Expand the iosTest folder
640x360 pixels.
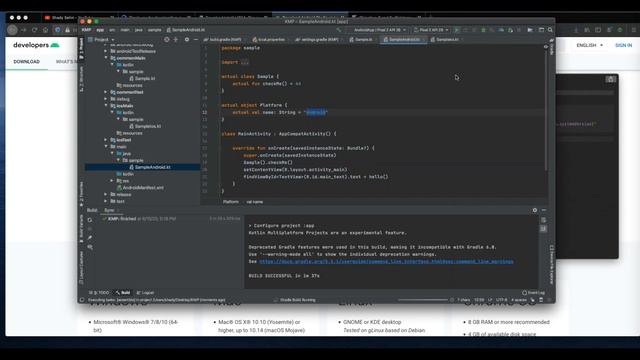coord(106,140)
